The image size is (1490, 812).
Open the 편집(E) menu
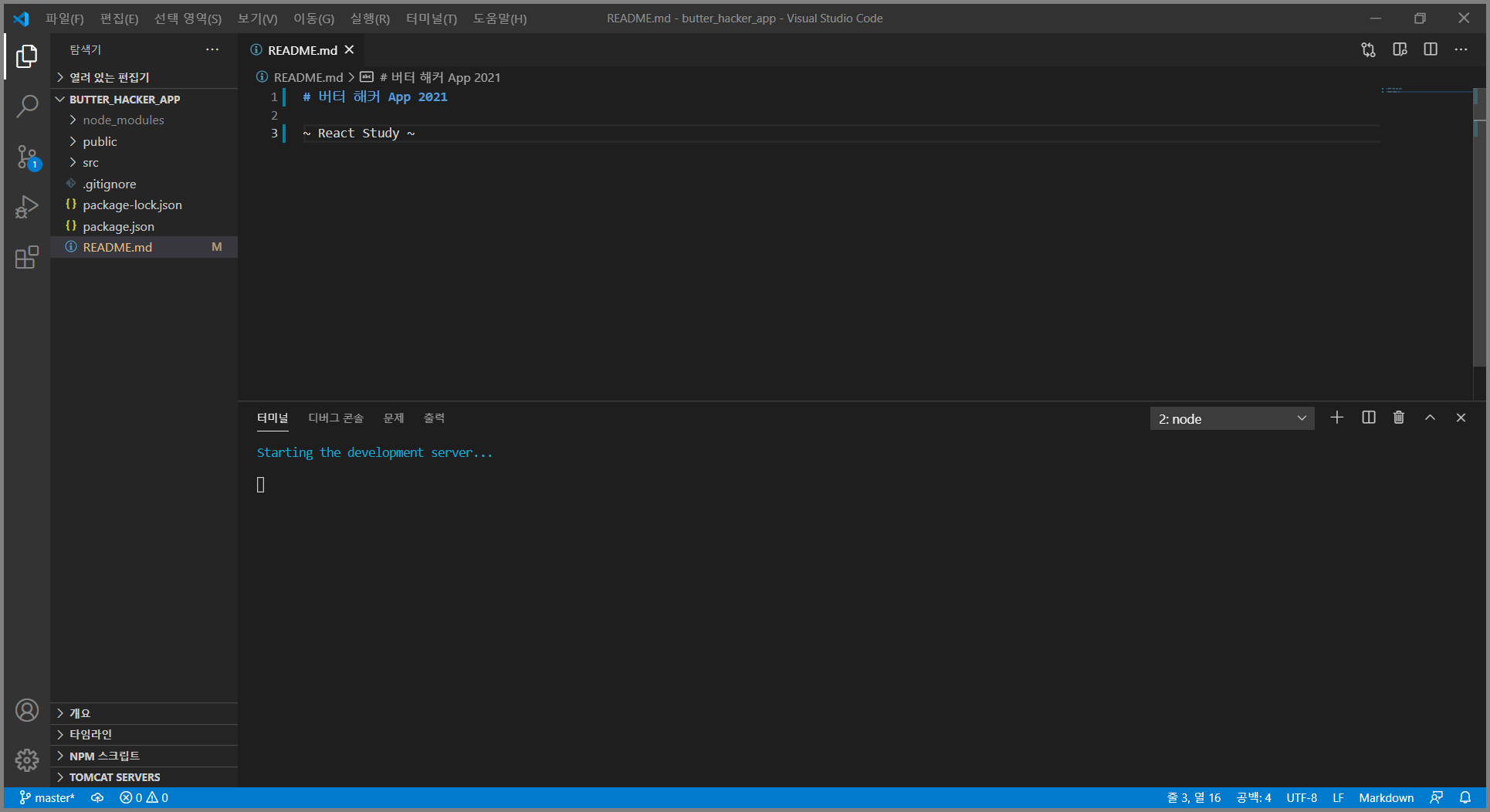click(x=119, y=19)
